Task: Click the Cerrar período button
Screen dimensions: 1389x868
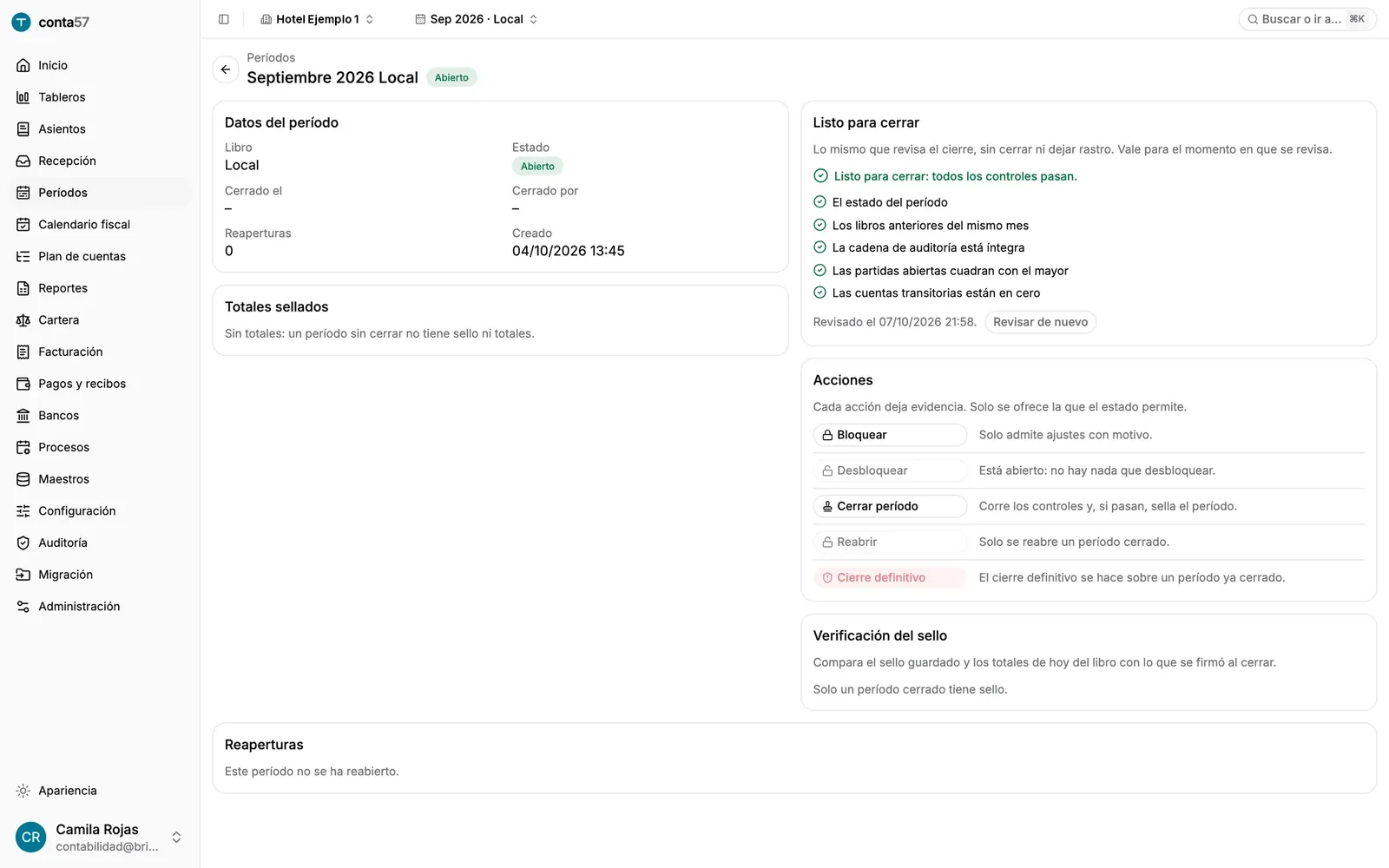Action: (x=890, y=506)
